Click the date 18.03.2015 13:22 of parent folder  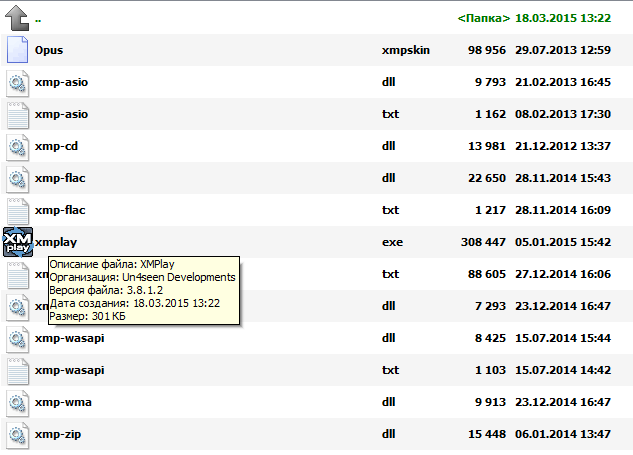point(563,18)
